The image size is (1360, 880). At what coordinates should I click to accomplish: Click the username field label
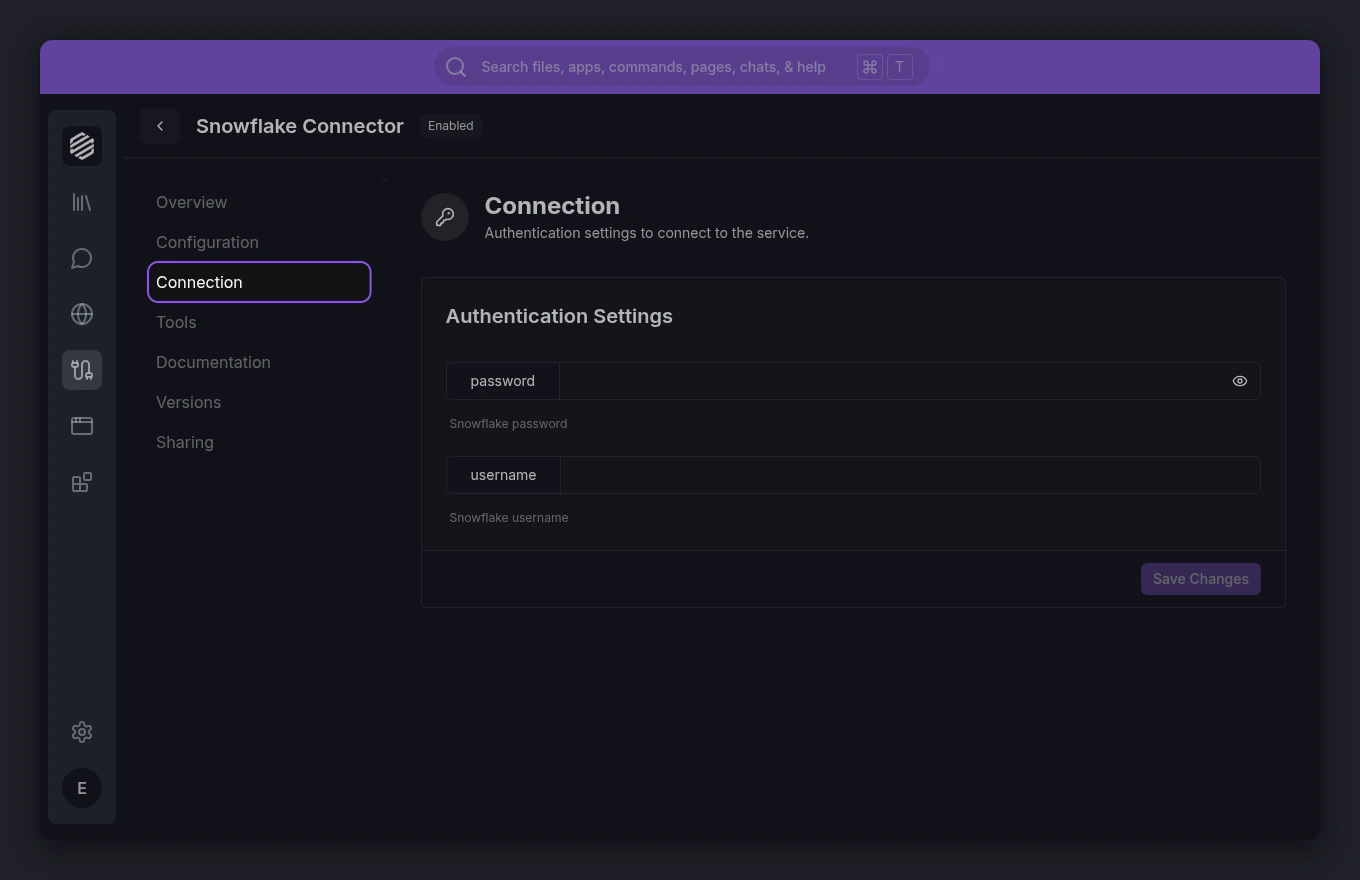pyautogui.click(x=503, y=475)
